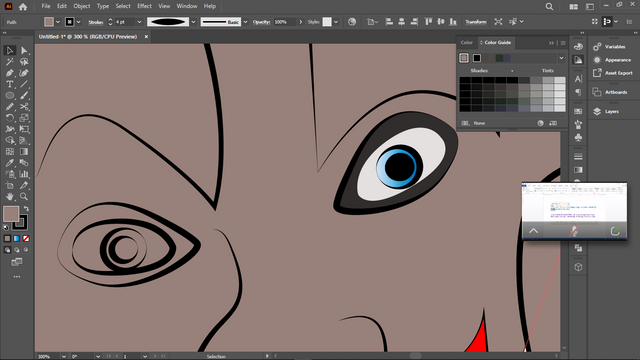The width and height of the screenshot is (640, 360).
Task: Toggle muted microphone in overlay window
Action: point(574,231)
